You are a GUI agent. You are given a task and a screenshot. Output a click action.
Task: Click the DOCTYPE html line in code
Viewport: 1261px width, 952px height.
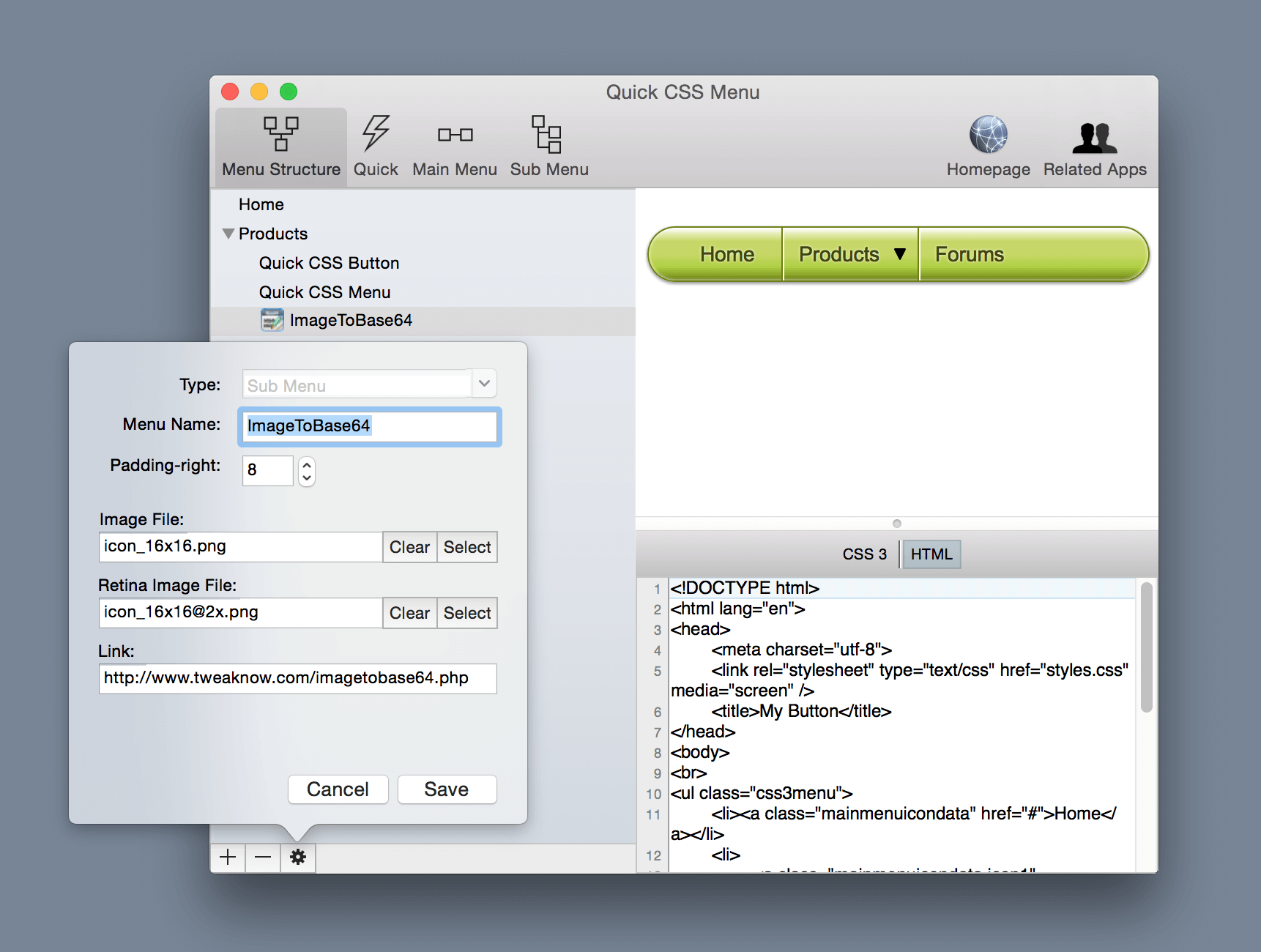pos(745,588)
